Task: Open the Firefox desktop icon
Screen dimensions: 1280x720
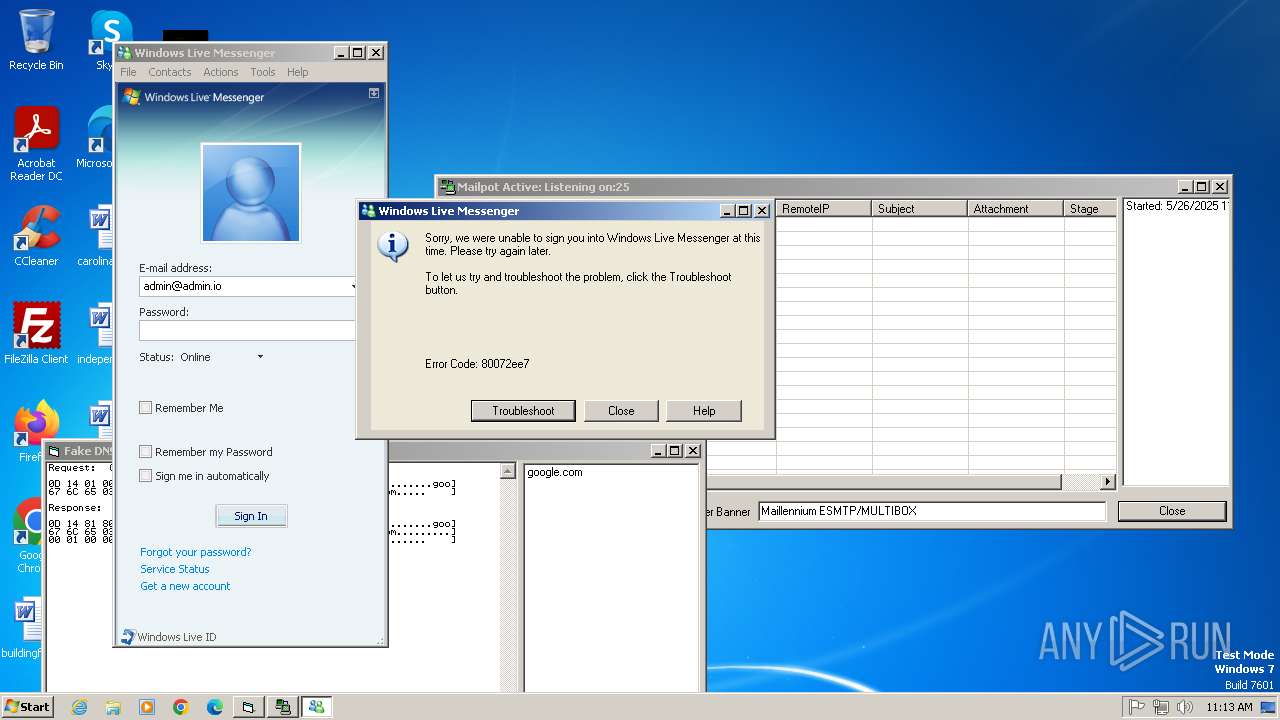Action: (36, 430)
